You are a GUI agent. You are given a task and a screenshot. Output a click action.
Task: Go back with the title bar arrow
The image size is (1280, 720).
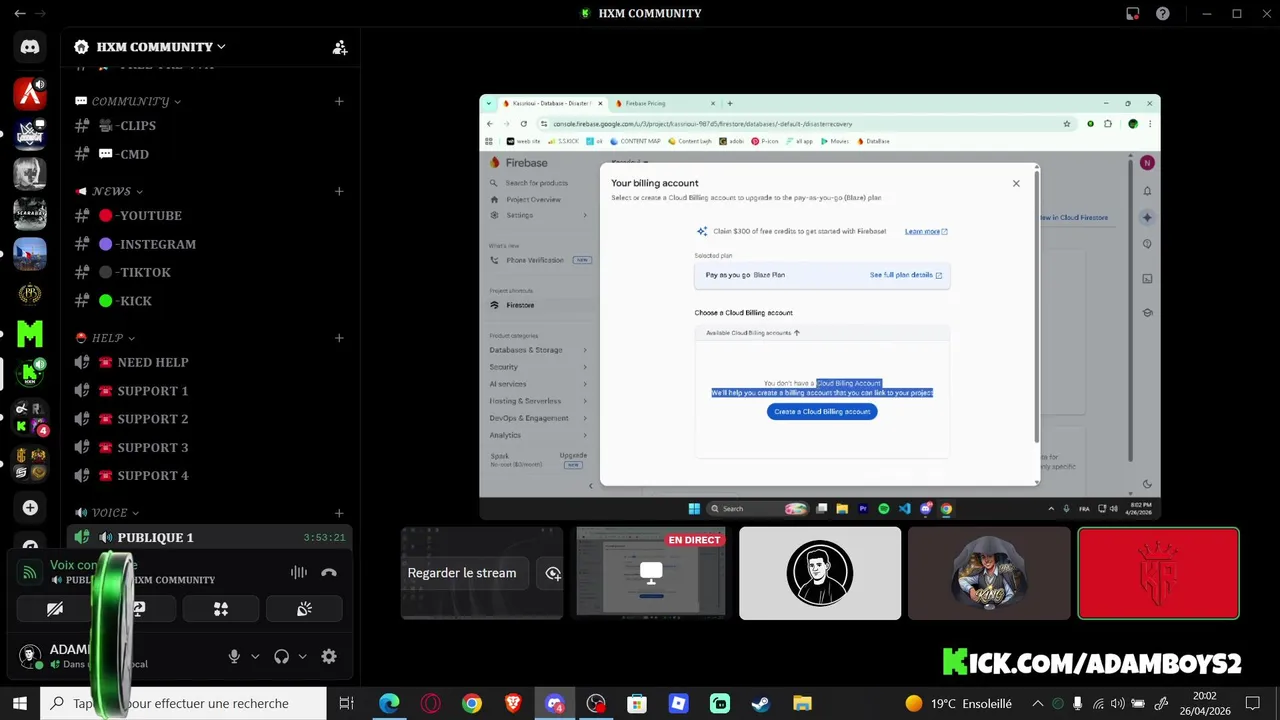[x=19, y=13]
